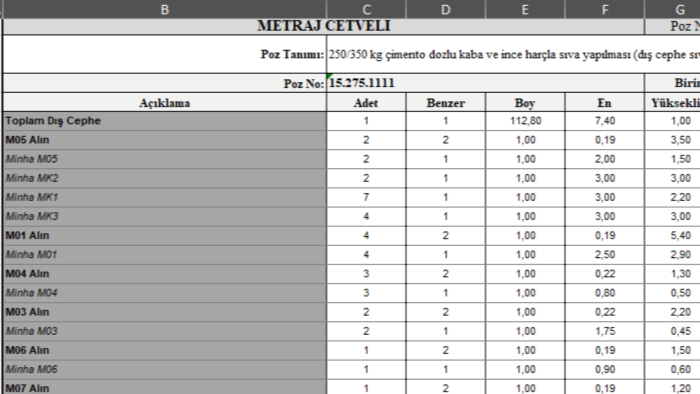Select the Minha MK2 row label

tap(165, 178)
